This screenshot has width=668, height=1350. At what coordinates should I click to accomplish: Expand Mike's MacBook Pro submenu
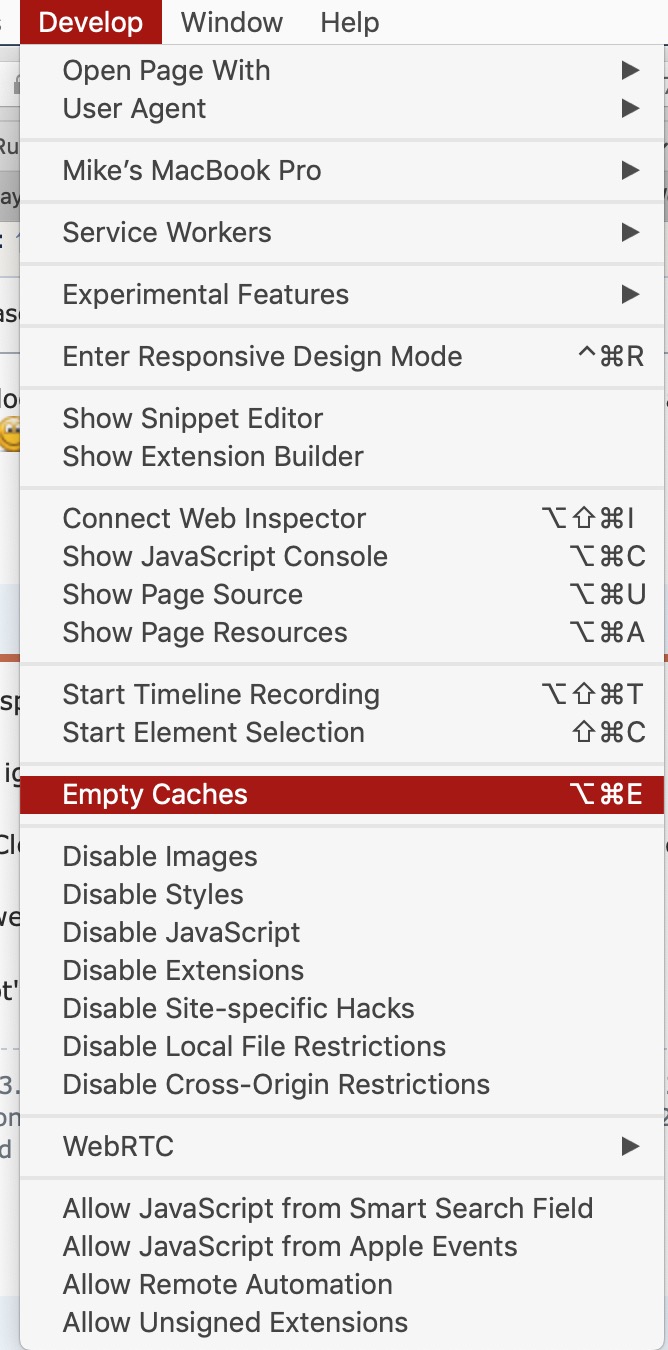click(342, 171)
